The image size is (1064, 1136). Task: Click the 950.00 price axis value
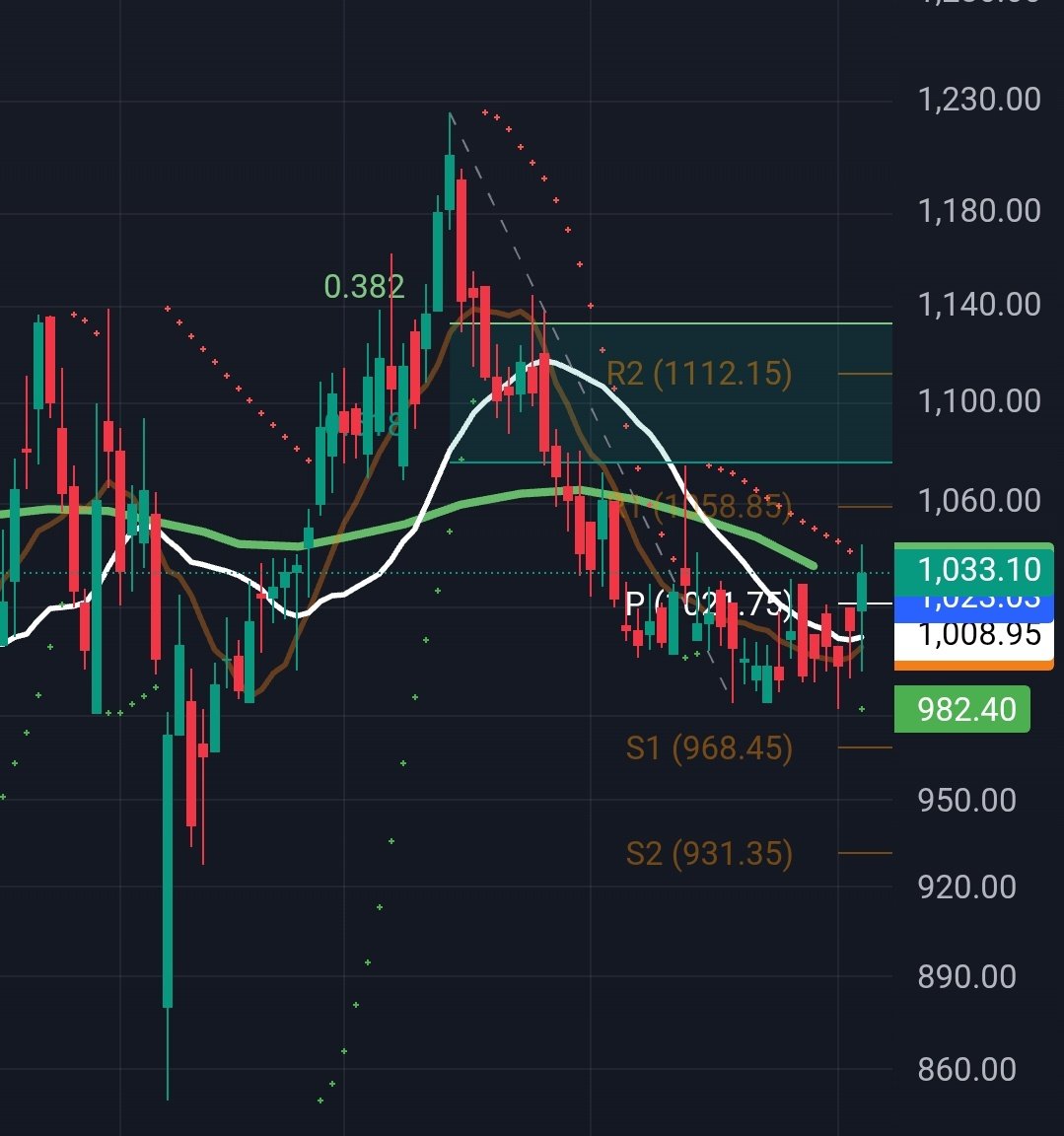pyautogui.click(x=967, y=801)
